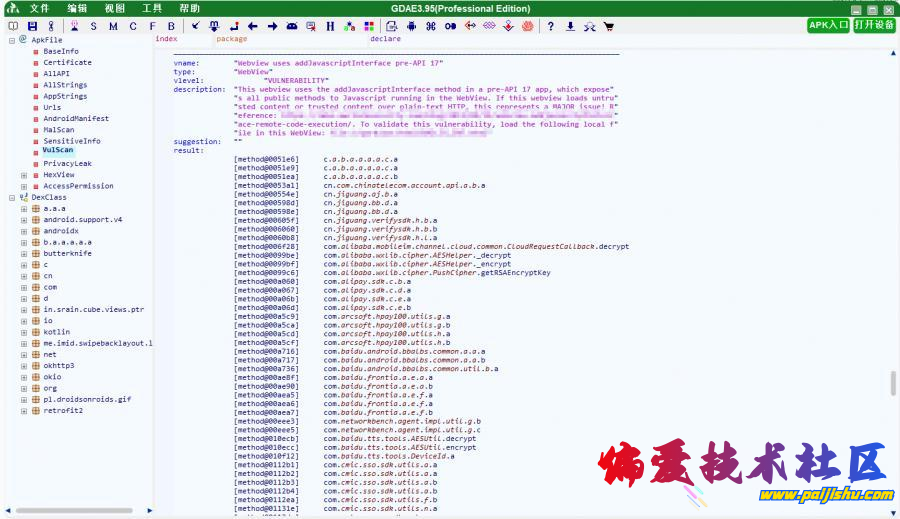Click the question mark help icon

pyautogui.click(x=550, y=26)
